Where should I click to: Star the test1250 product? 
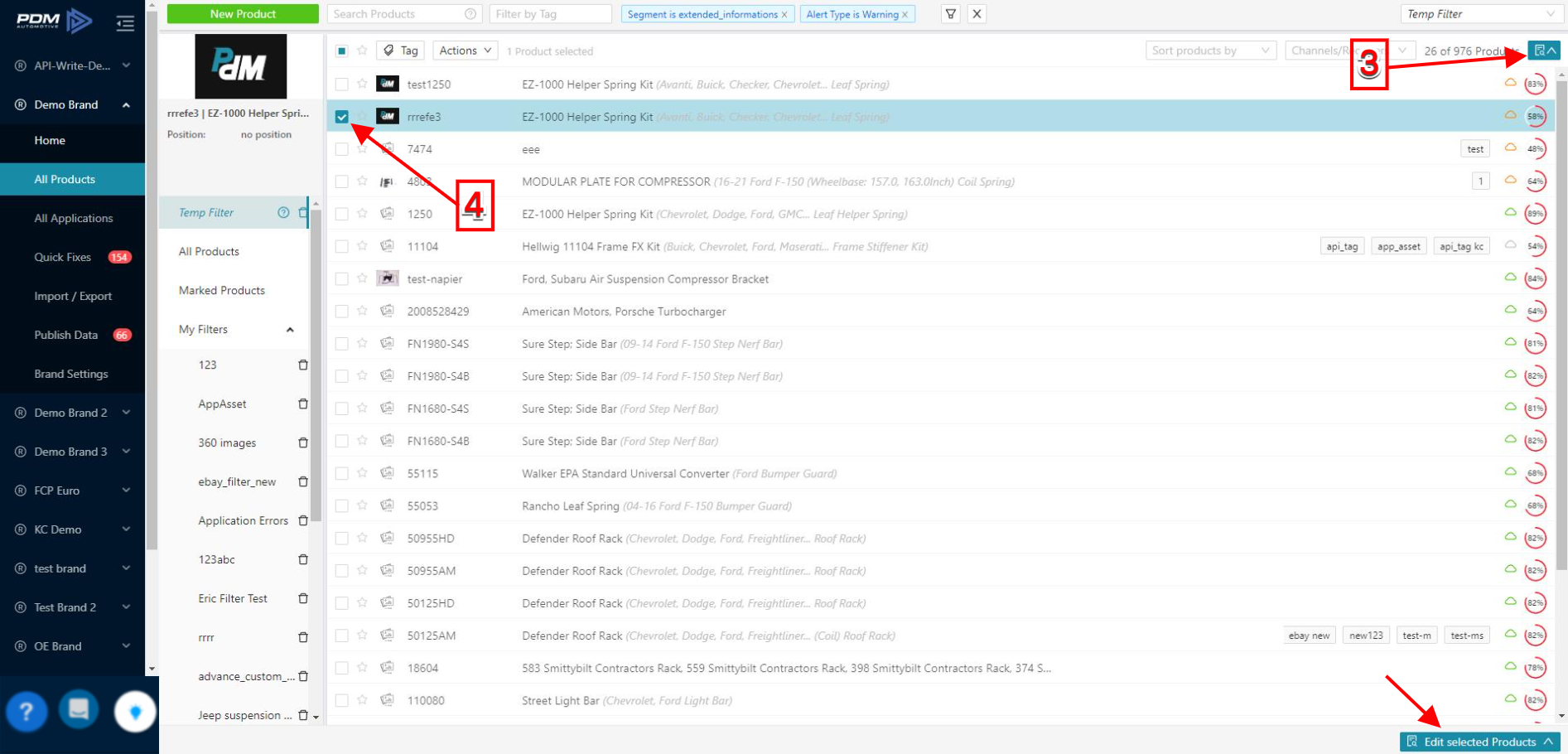pos(362,84)
